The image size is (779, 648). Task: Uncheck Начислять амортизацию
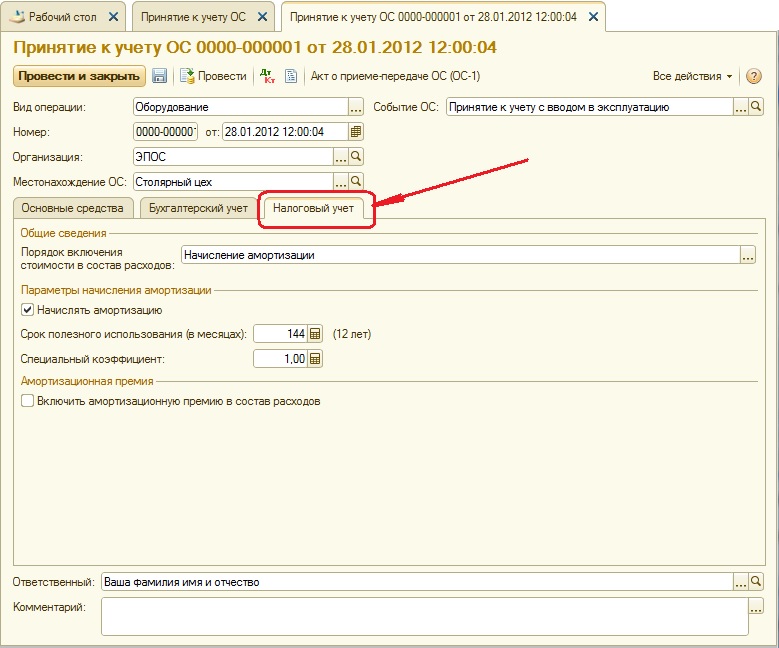(27, 310)
